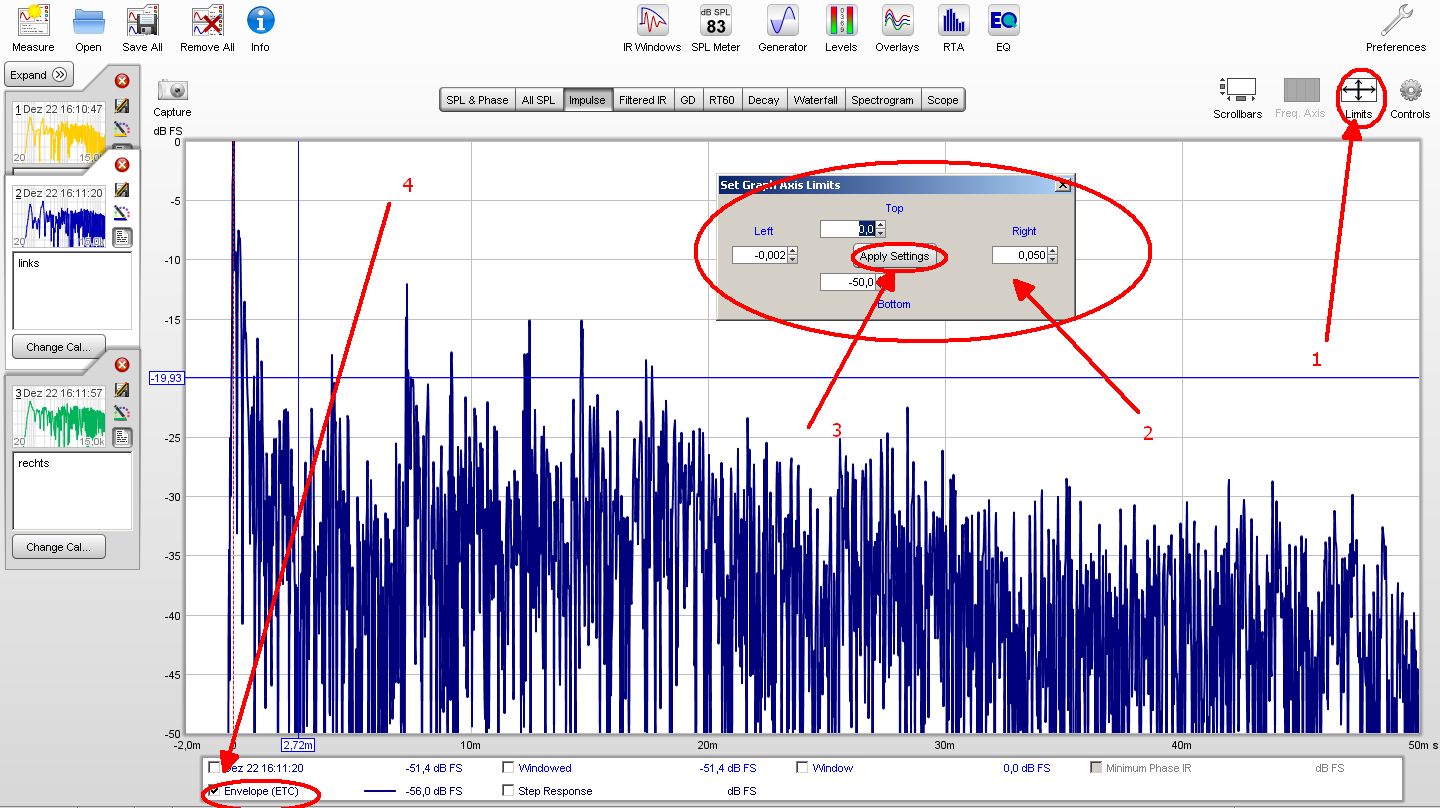Open the Scope tab
Image resolution: width=1440 pixels, height=808 pixels.
pyautogui.click(x=942, y=100)
